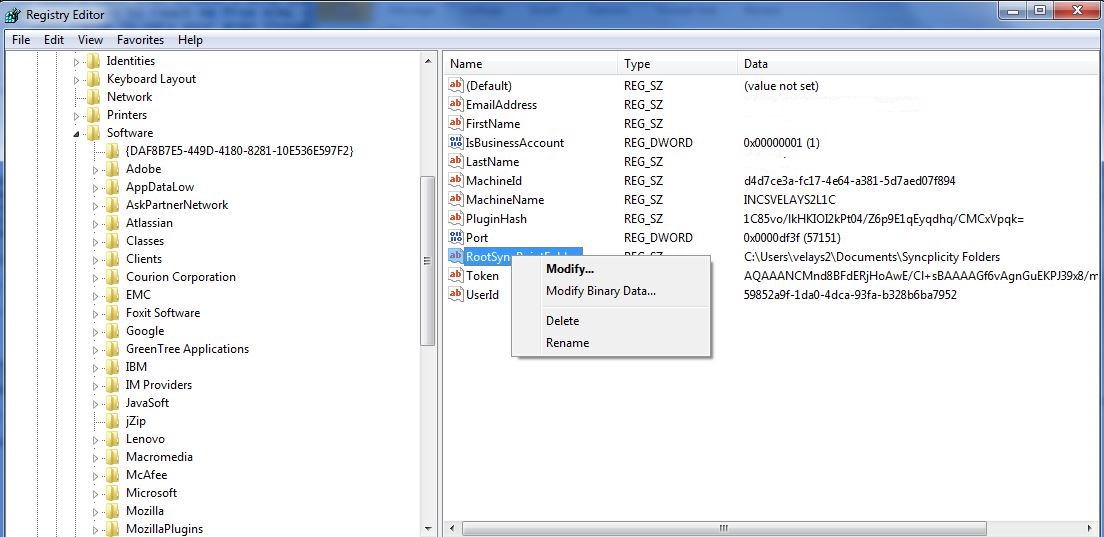Click the Registry Editor icon in title bar
Screen dimensions: 1104x537
[13, 14]
